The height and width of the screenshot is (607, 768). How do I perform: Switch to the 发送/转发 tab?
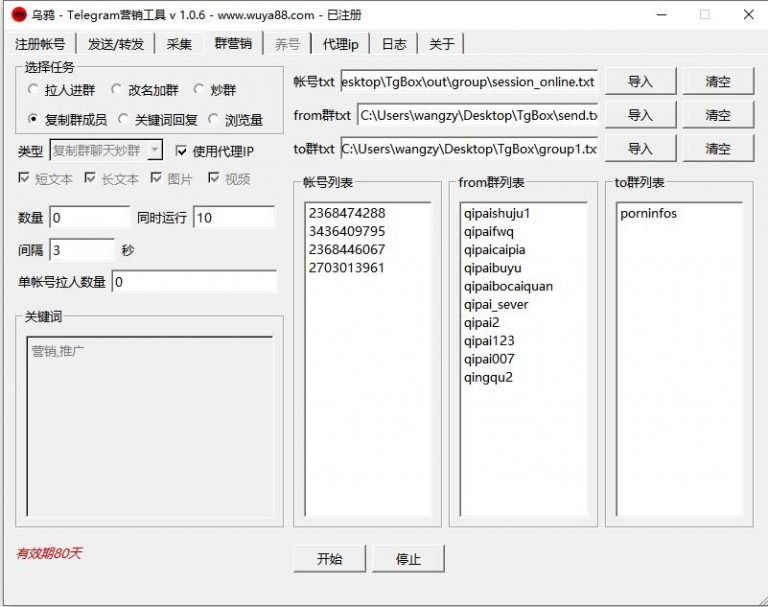[x=116, y=44]
